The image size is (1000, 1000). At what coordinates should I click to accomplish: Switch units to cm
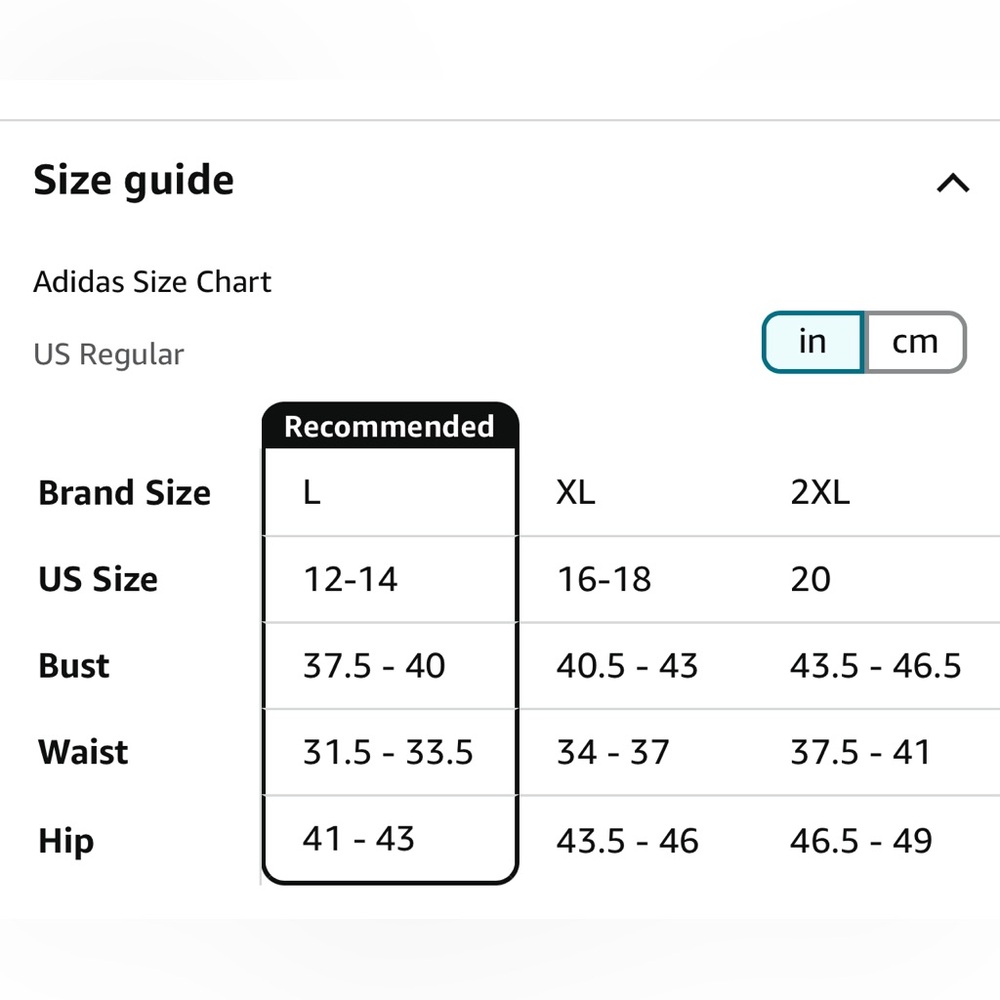tap(915, 342)
